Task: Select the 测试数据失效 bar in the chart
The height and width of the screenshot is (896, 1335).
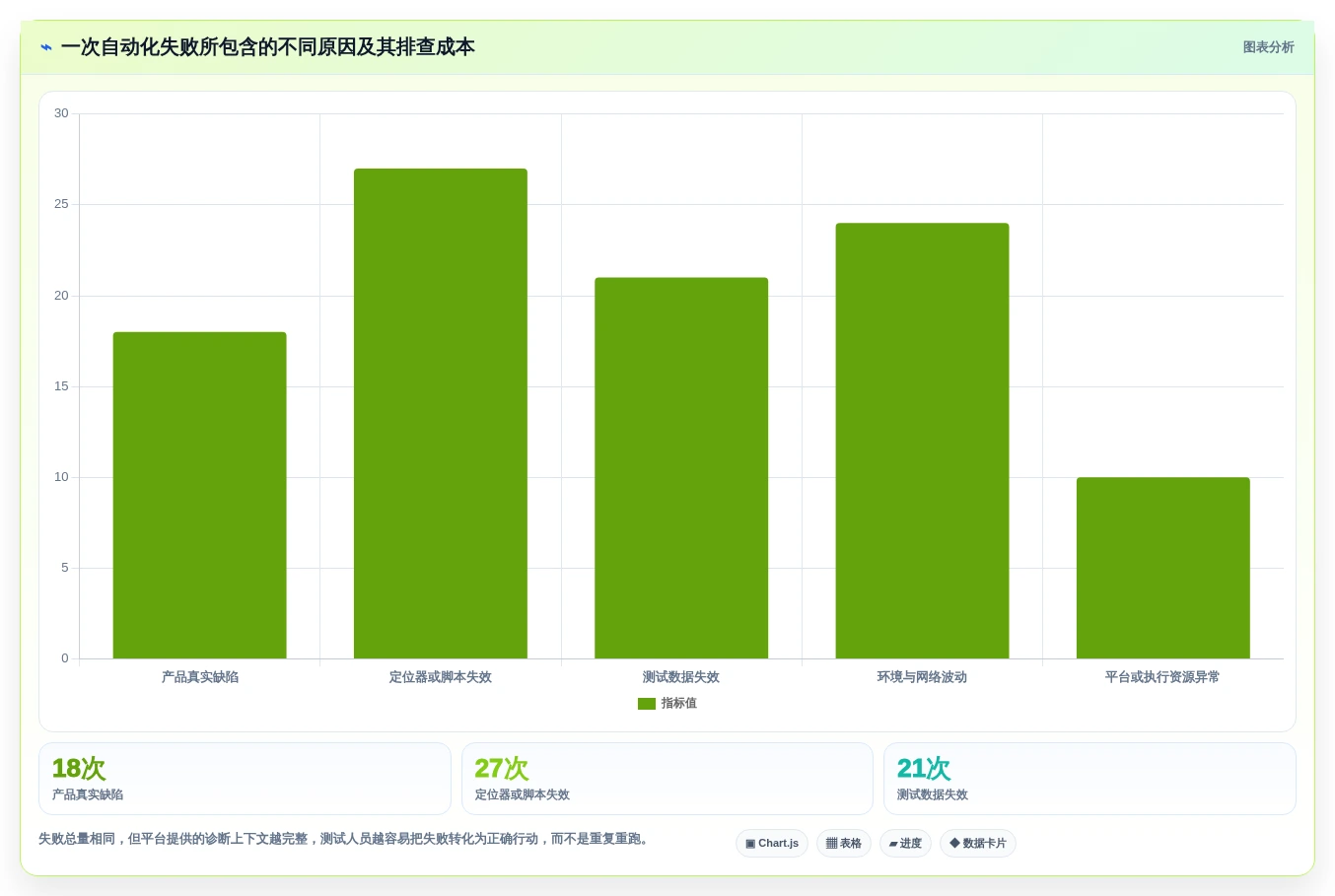Action: coord(681,468)
